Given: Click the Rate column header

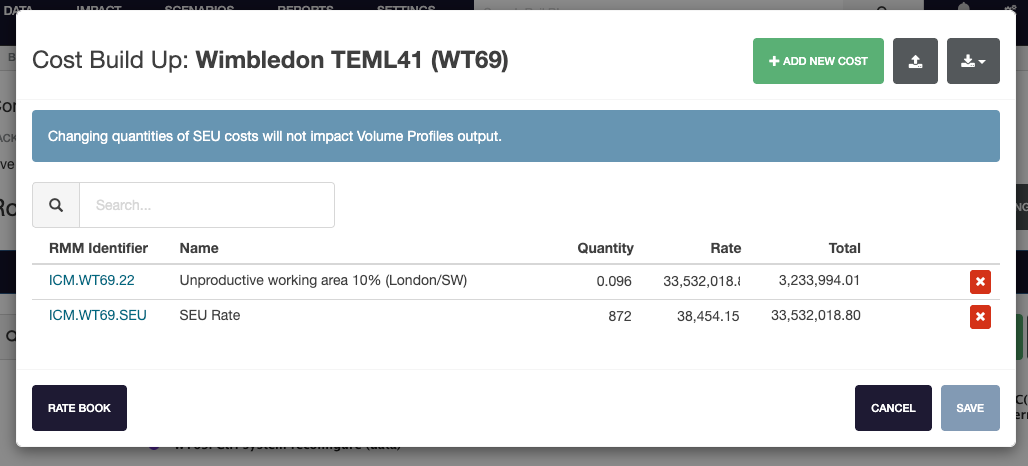Looking at the screenshot, I should pyautogui.click(x=726, y=248).
